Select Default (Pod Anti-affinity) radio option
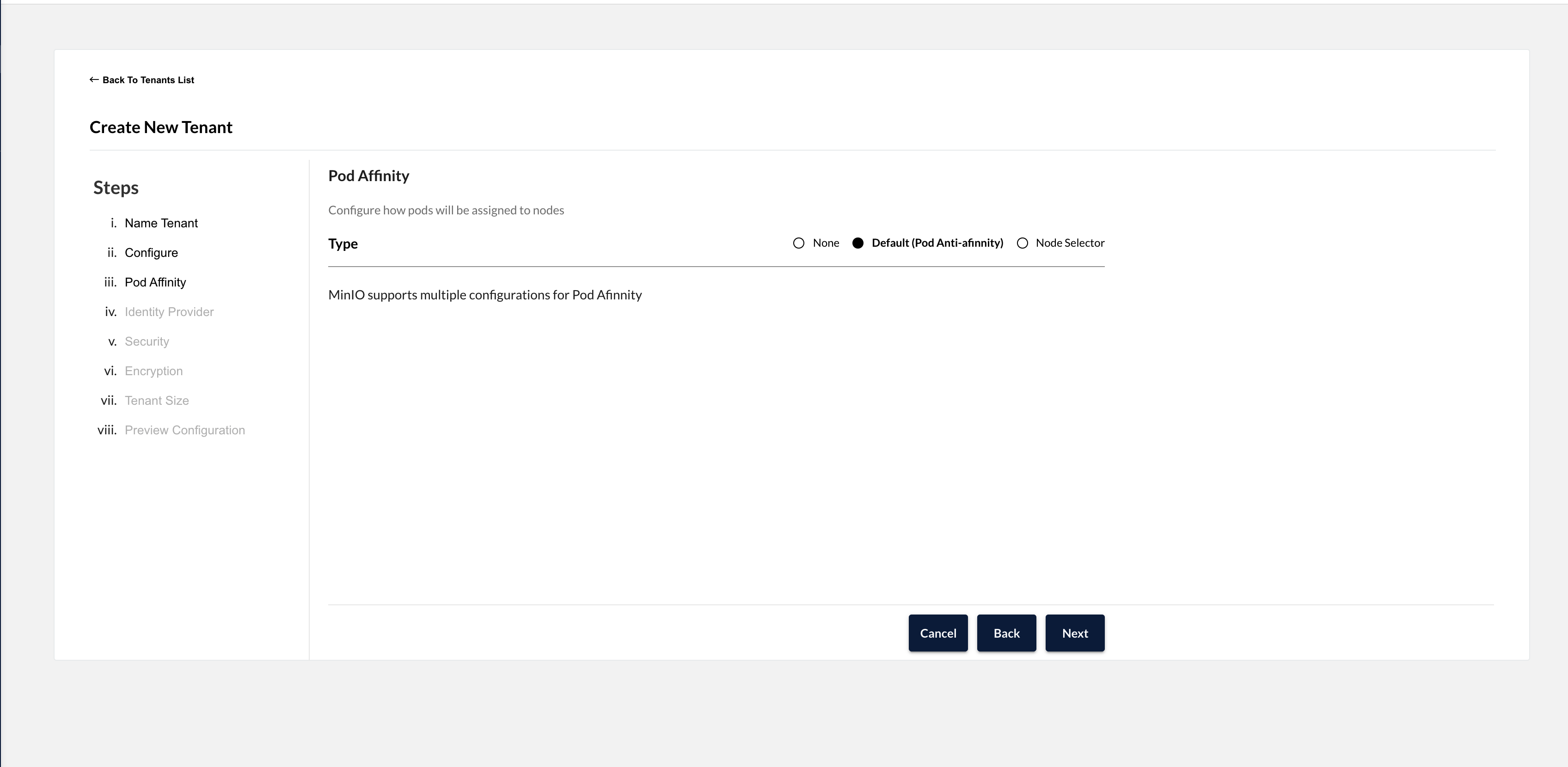 point(857,243)
